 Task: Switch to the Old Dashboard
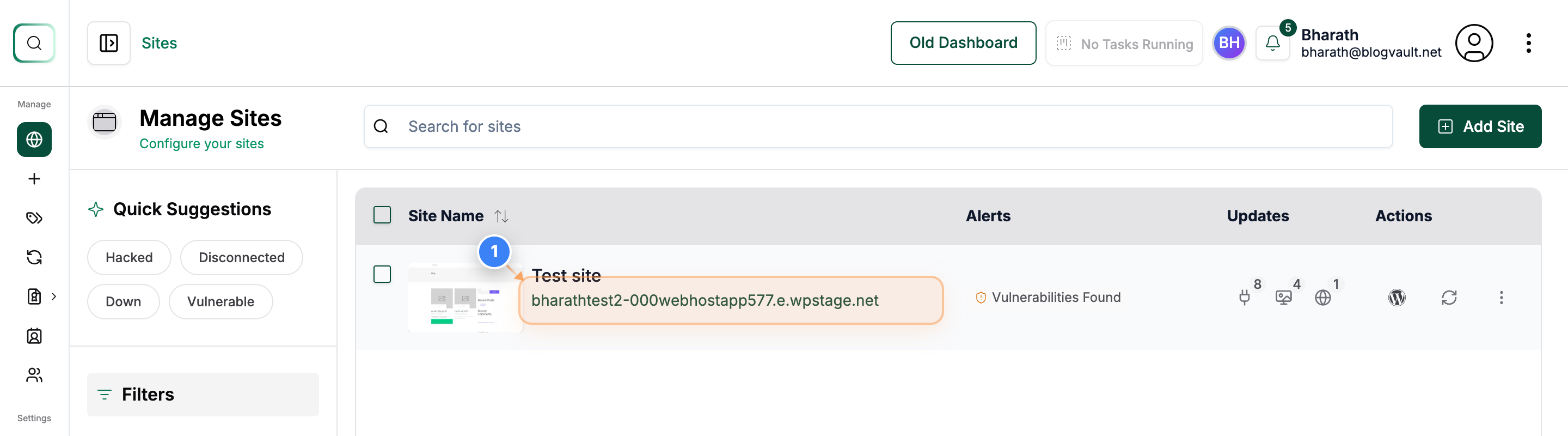point(963,43)
